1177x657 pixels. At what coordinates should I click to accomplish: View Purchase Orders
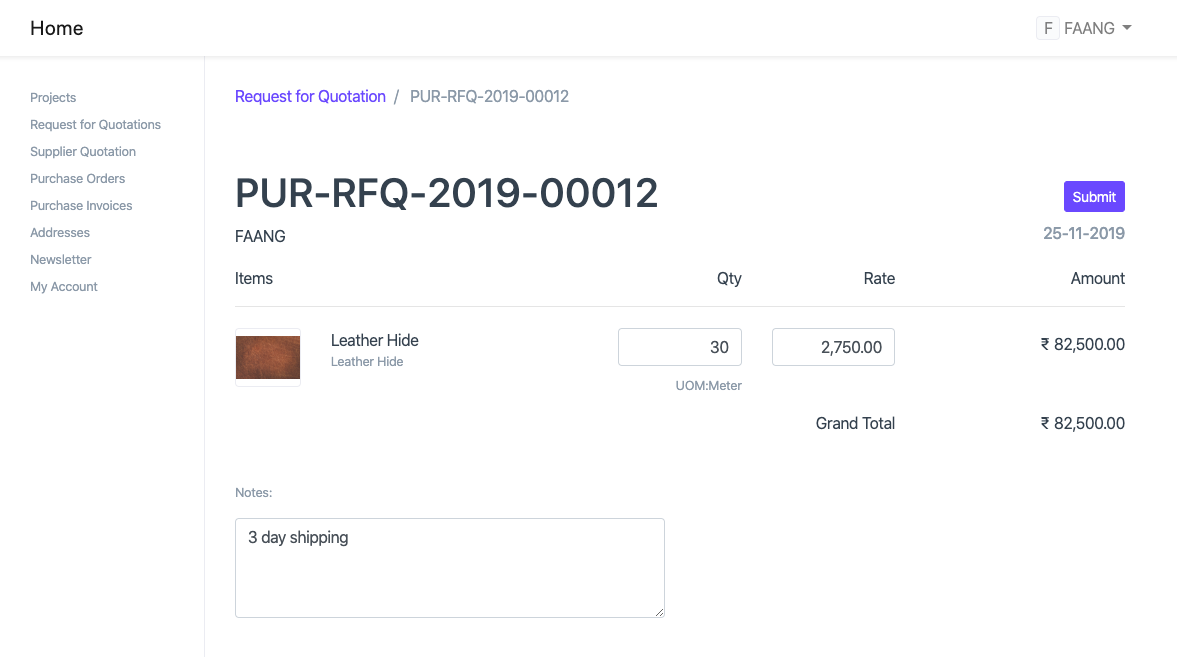(77, 178)
